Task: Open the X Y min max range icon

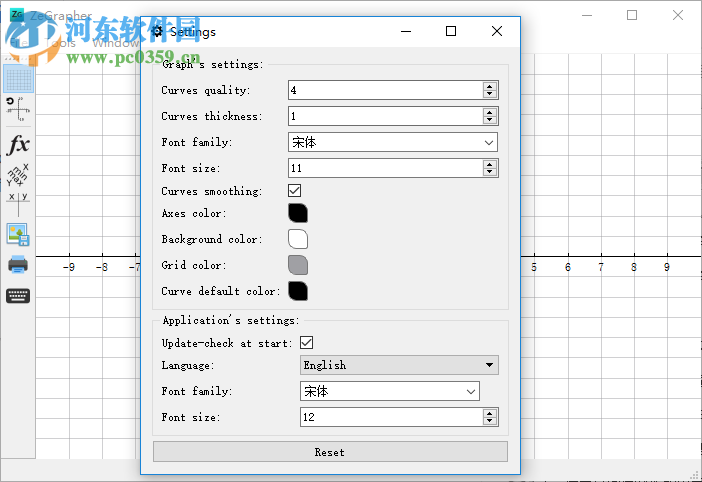Action: click(x=18, y=175)
